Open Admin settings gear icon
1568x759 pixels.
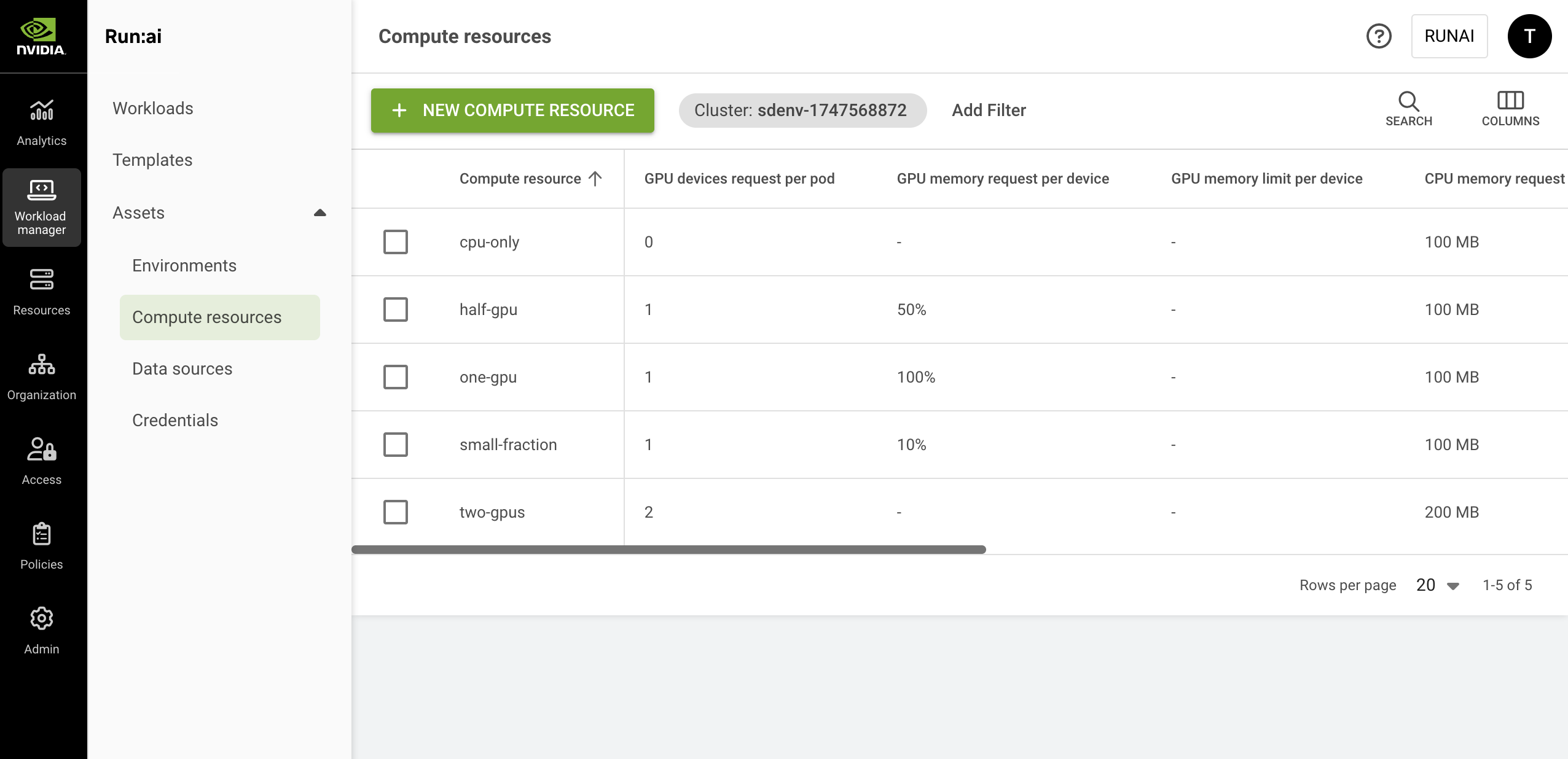[41, 619]
